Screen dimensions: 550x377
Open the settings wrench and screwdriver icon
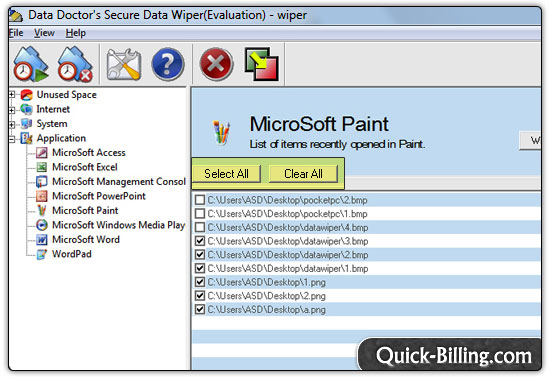(x=124, y=65)
